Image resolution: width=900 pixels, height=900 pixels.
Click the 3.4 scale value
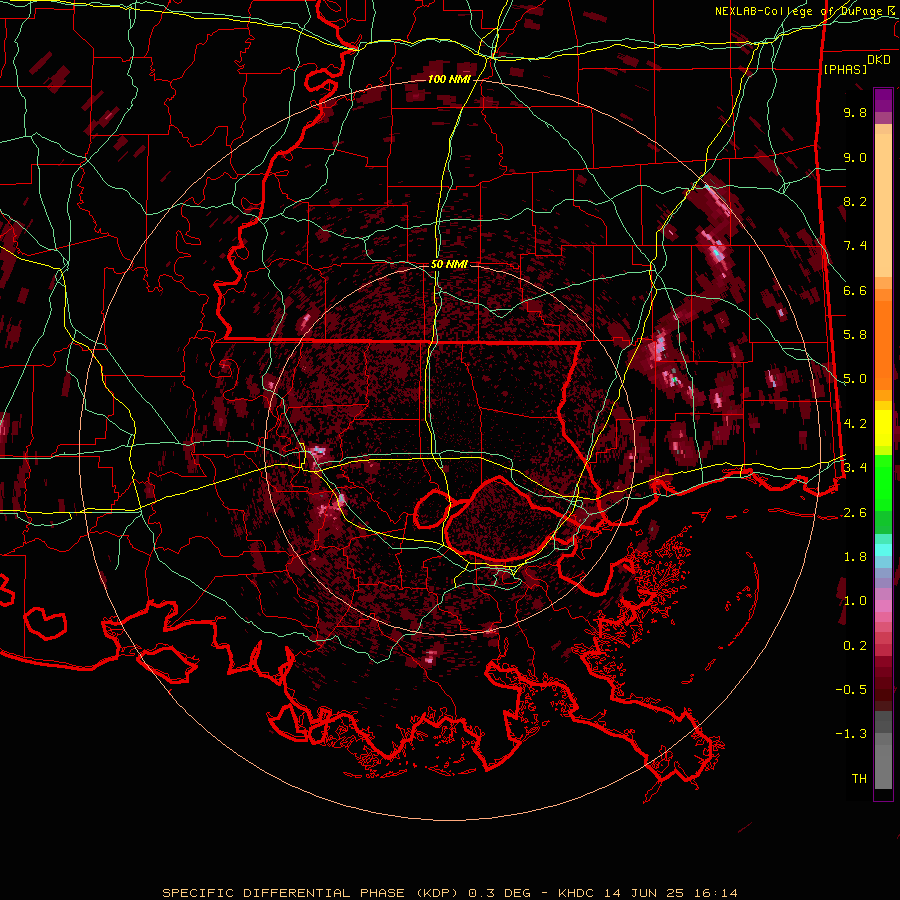(855, 468)
